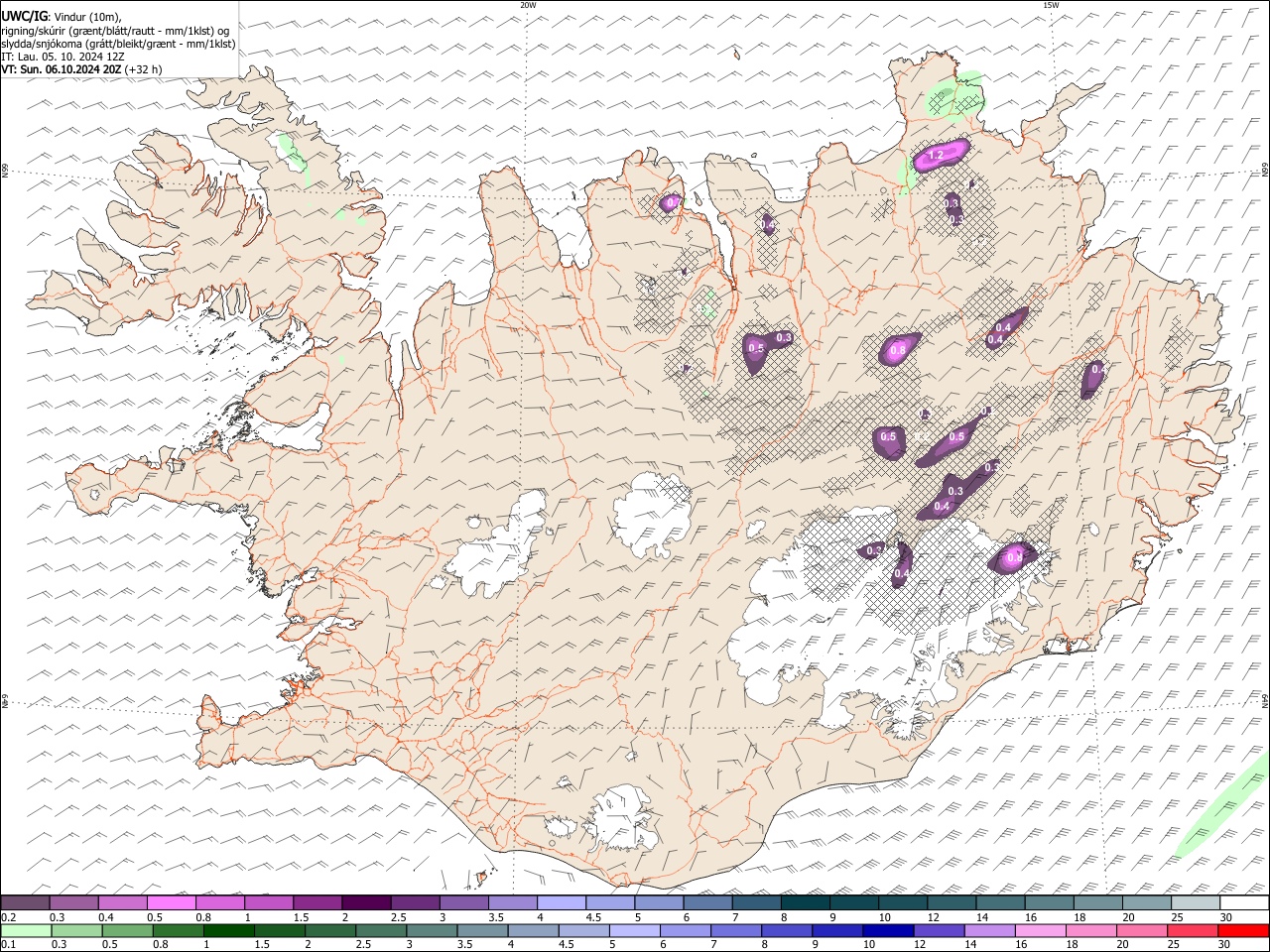The image size is (1270, 952).
Task: Click the '0.7' snowfall value on the map
Action: tap(673, 203)
